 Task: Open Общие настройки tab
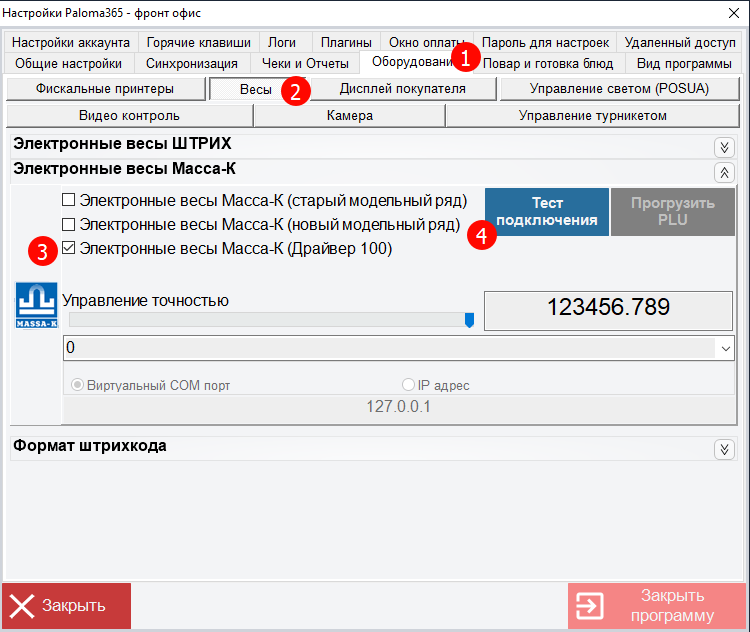(68, 63)
